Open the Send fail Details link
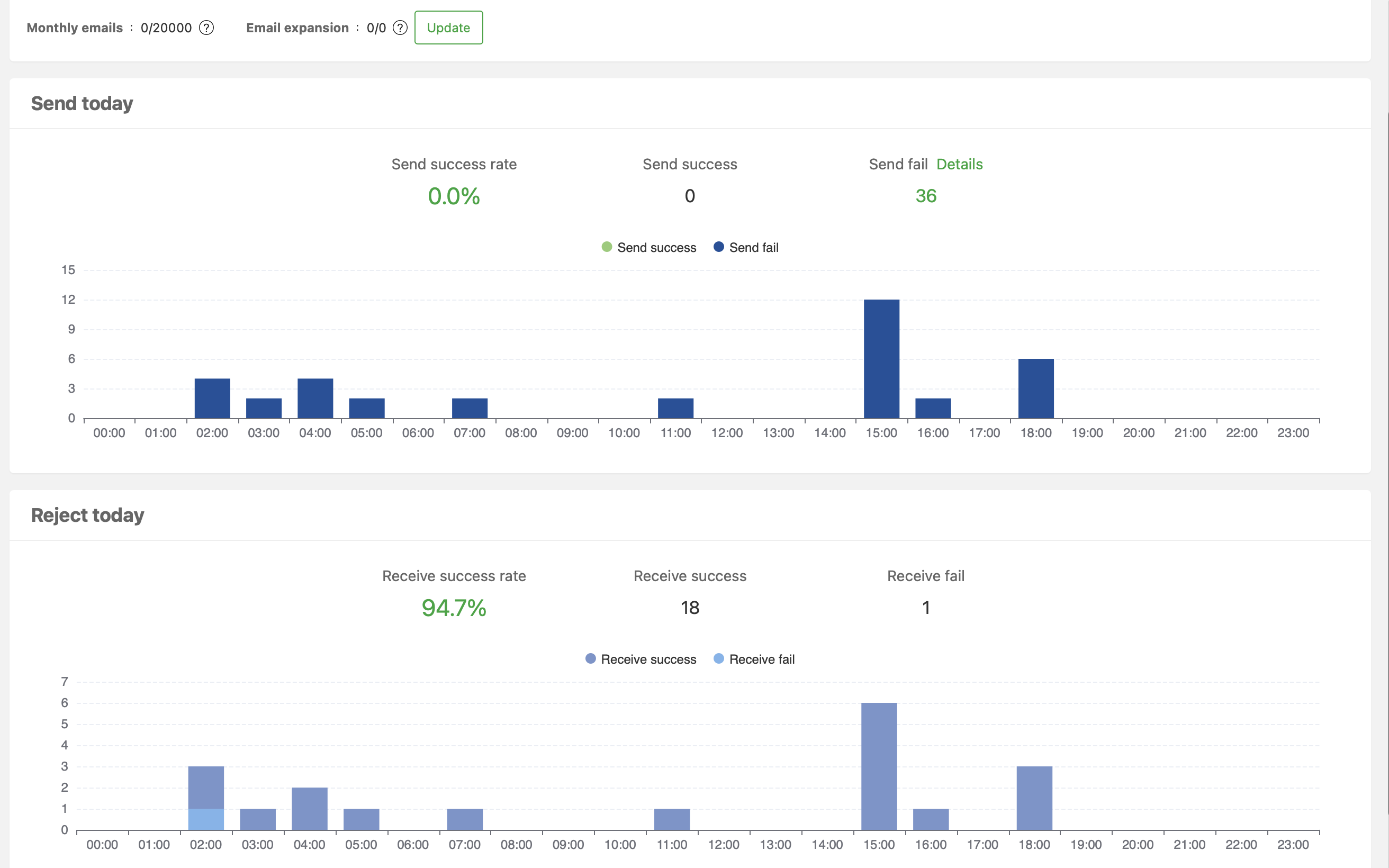The height and width of the screenshot is (868, 1389). (959, 164)
